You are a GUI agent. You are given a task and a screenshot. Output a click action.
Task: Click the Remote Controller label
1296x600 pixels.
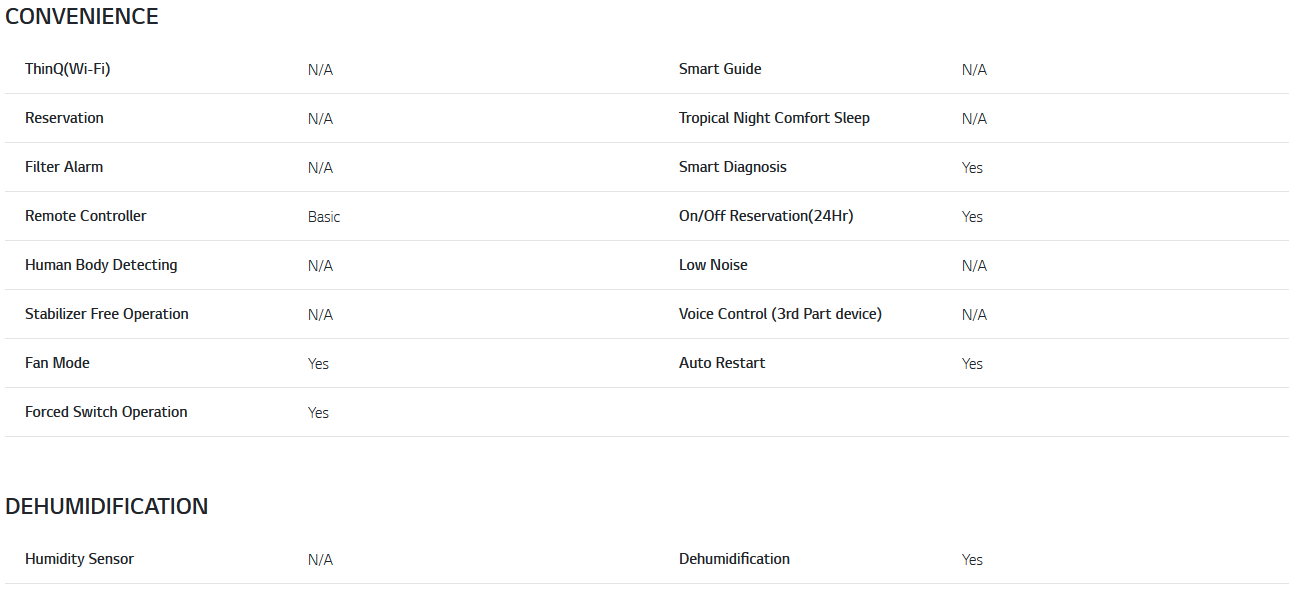pyautogui.click(x=85, y=216)
